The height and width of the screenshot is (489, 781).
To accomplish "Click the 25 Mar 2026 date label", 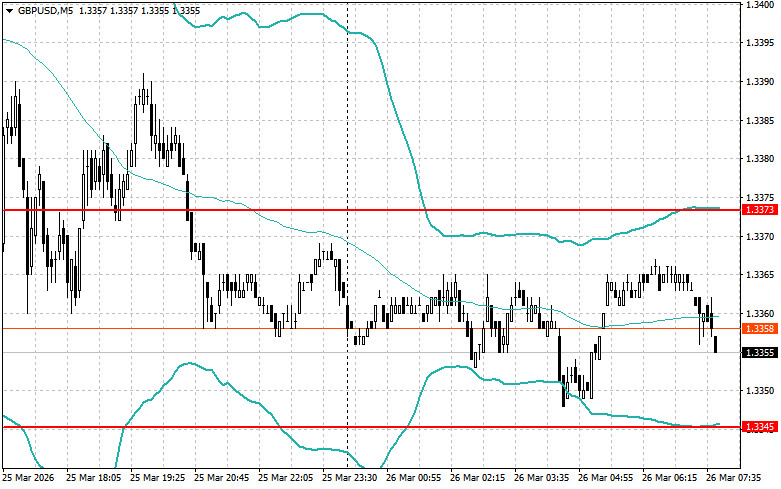I will click(x=28, y=478).
